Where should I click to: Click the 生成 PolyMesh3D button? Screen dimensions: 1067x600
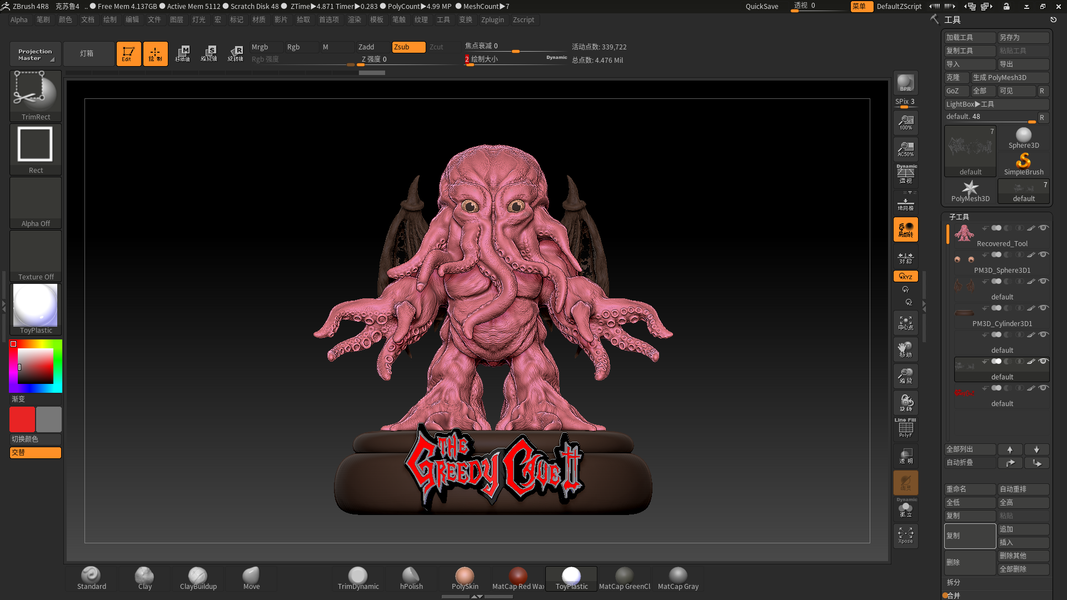(1009, 78)
